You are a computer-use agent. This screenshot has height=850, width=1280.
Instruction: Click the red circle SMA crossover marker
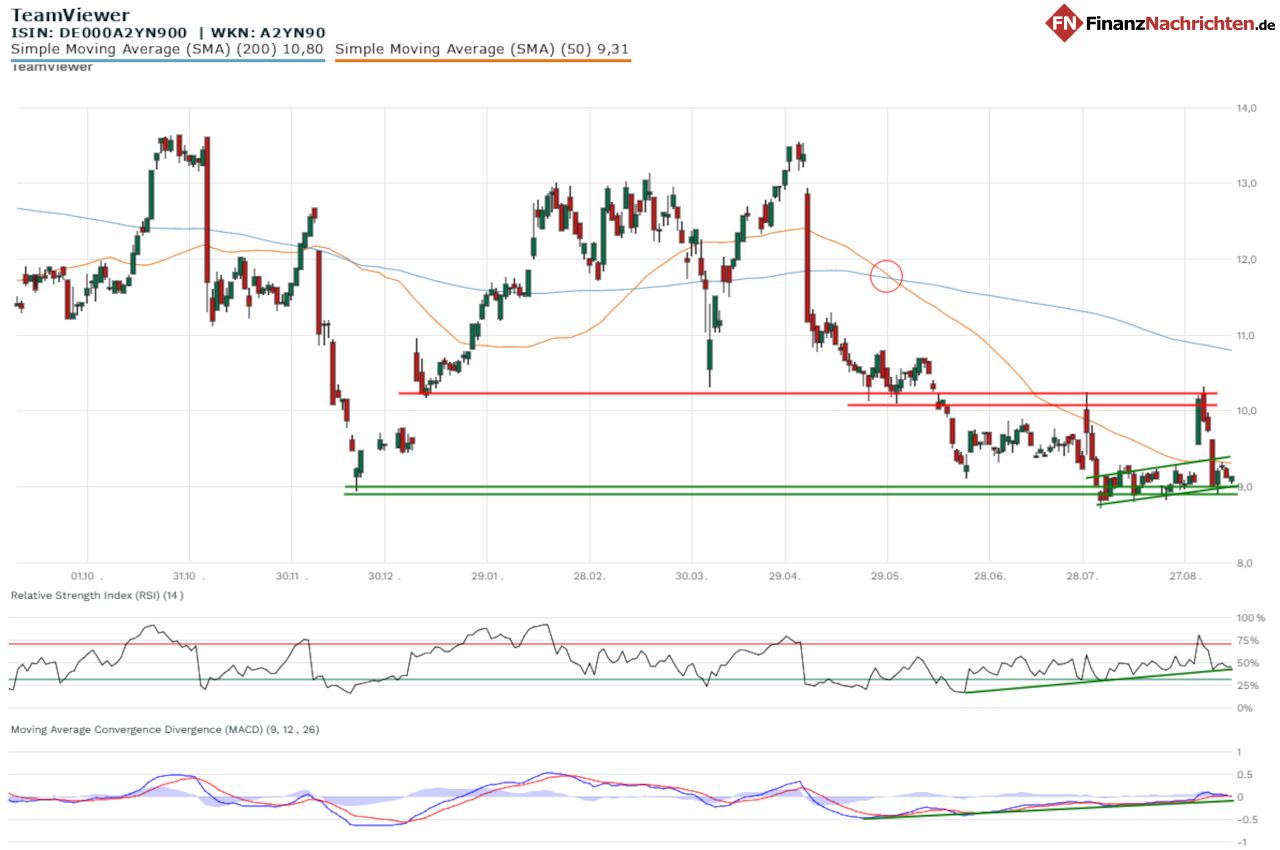[887, 276]
